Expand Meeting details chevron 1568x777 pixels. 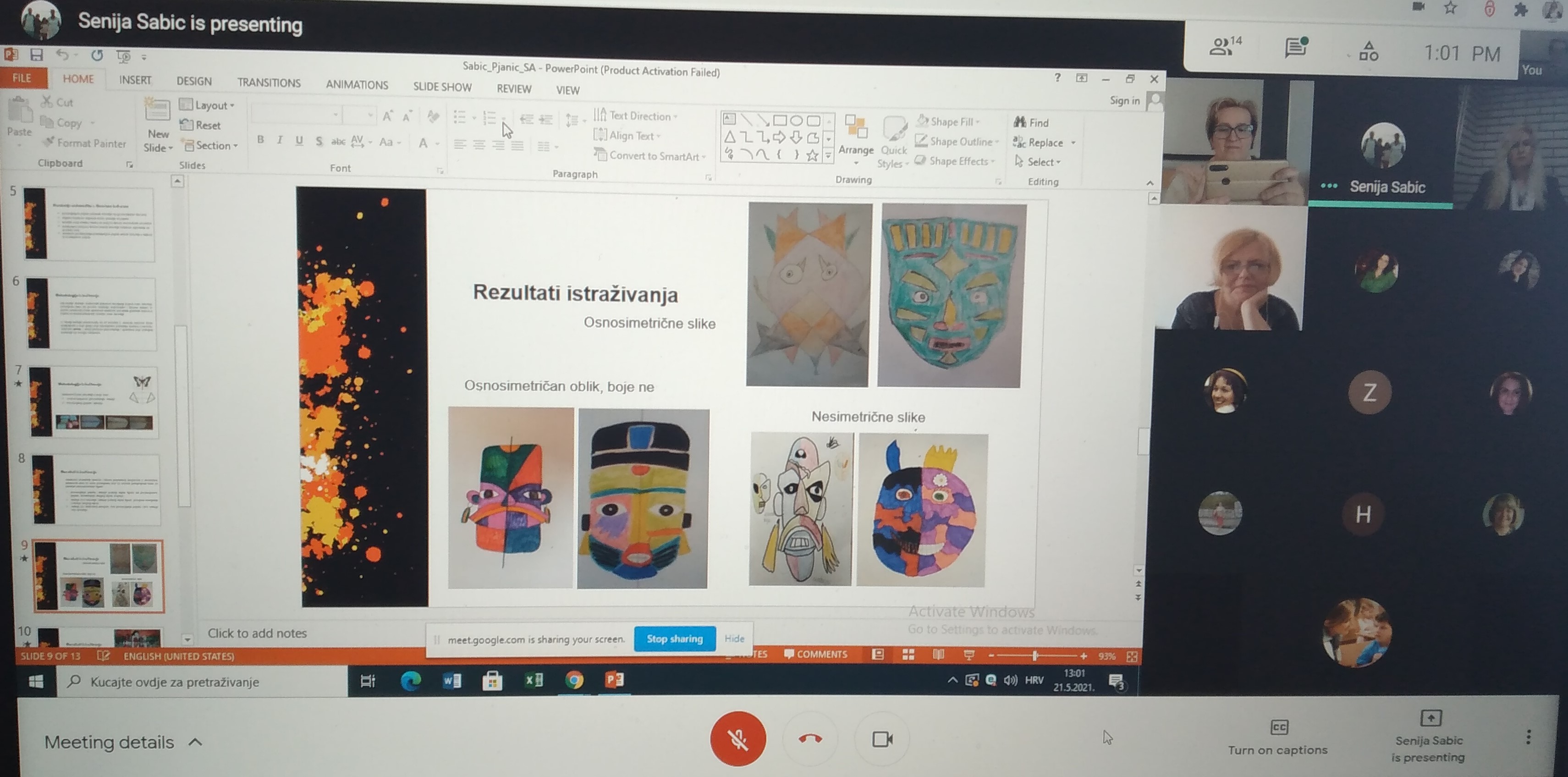[x=195, y=742]
